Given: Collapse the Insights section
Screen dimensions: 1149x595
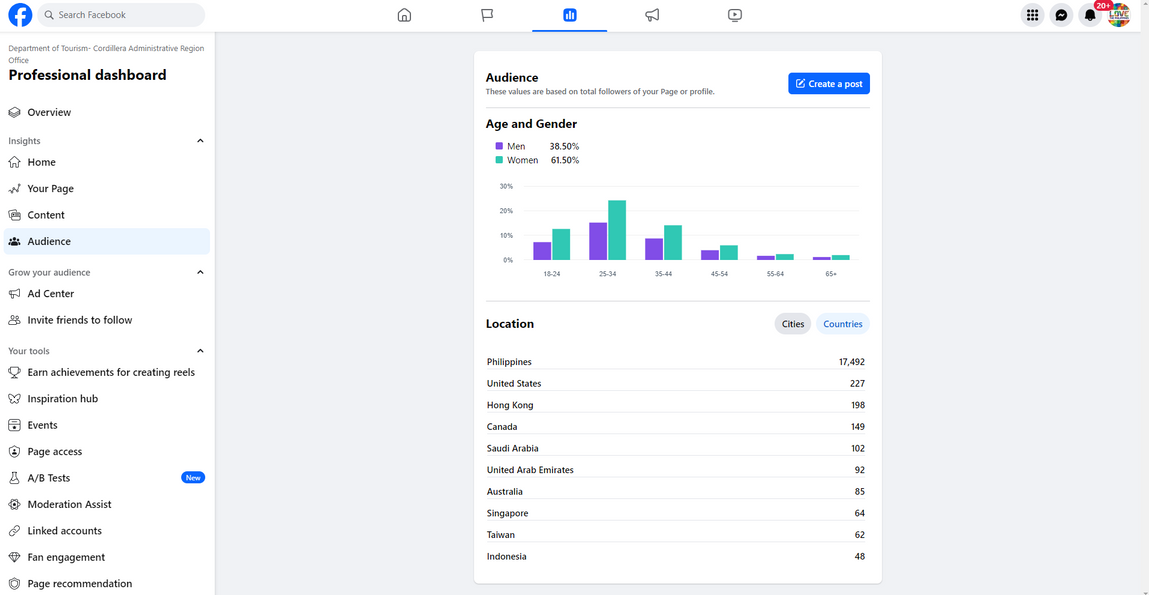Looking at the screenshot, I should pyautogui.click(x=200, y=141).
